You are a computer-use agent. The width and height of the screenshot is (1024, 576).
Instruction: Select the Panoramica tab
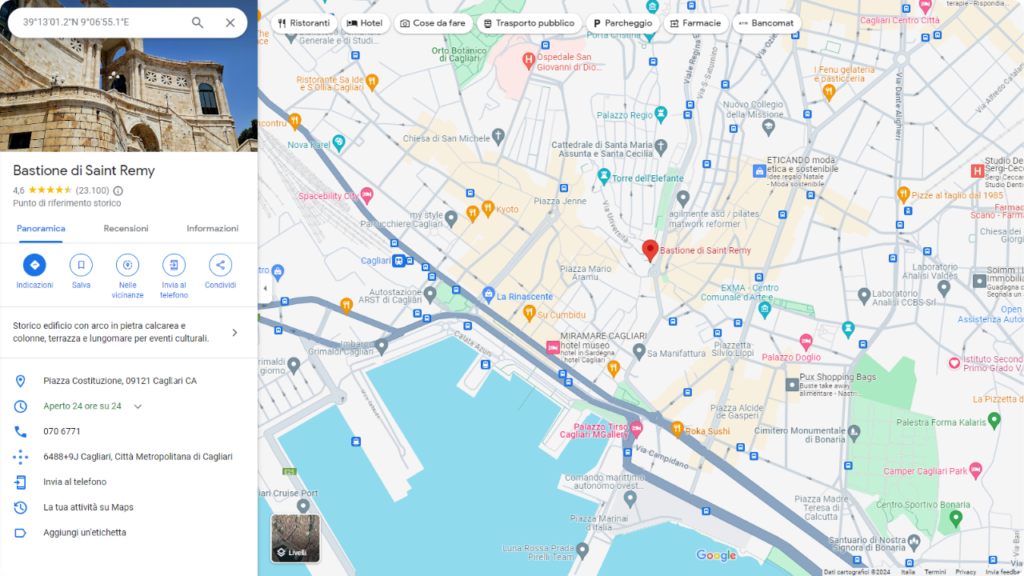coord(40,229)
